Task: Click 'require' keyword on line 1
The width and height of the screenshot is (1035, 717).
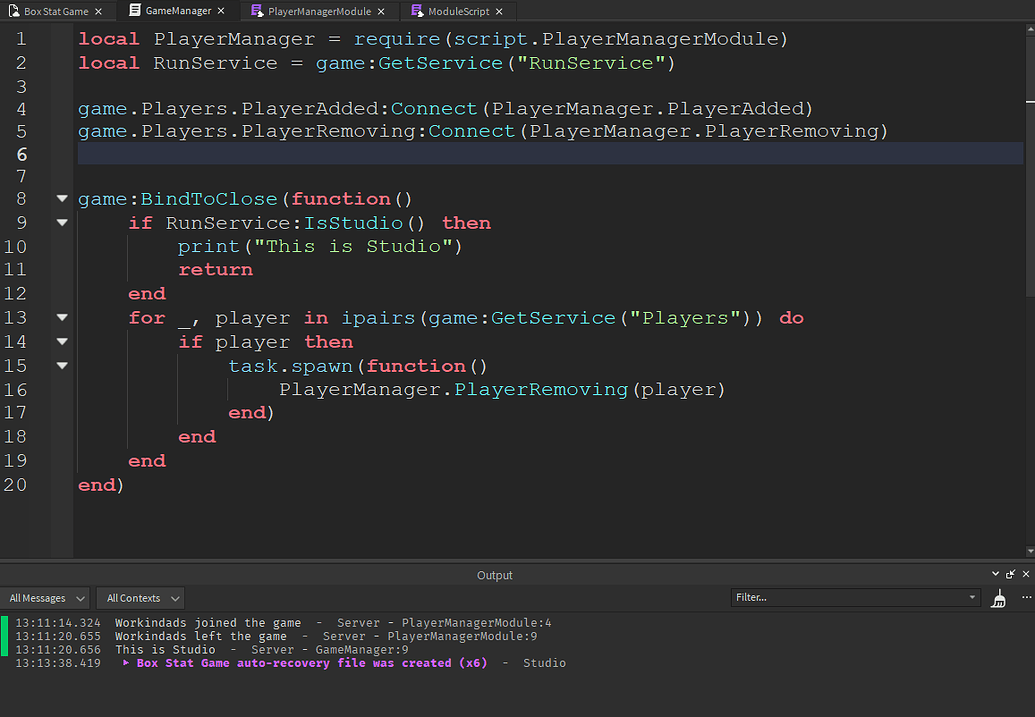Action: [397, 39]
